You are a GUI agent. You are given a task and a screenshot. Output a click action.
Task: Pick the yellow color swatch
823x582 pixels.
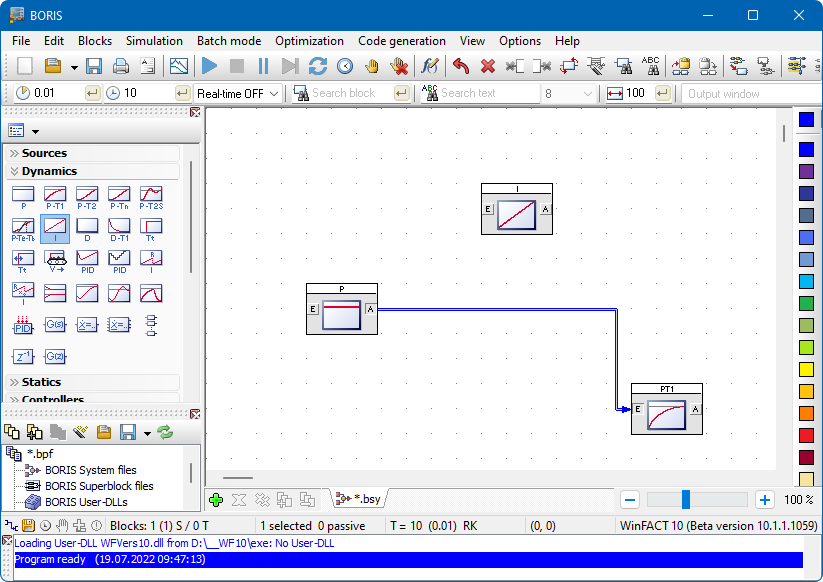[806, 369]
